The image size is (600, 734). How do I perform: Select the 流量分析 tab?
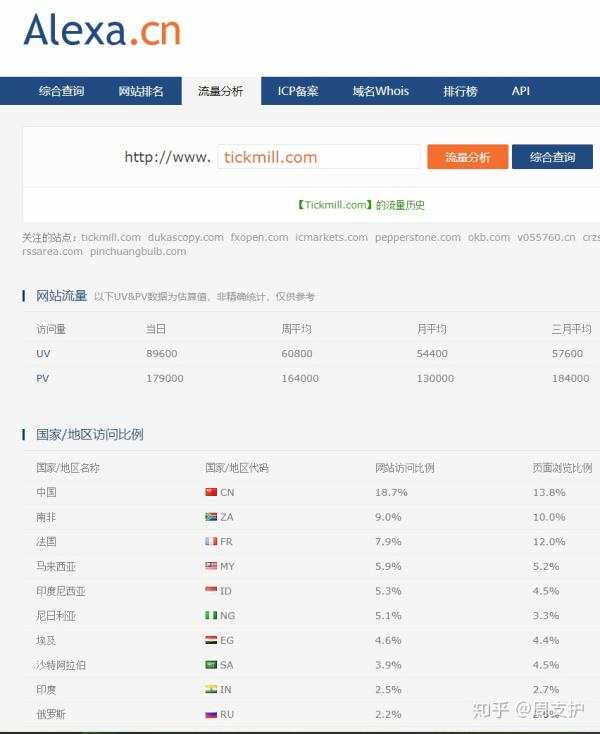click(220, 91)
